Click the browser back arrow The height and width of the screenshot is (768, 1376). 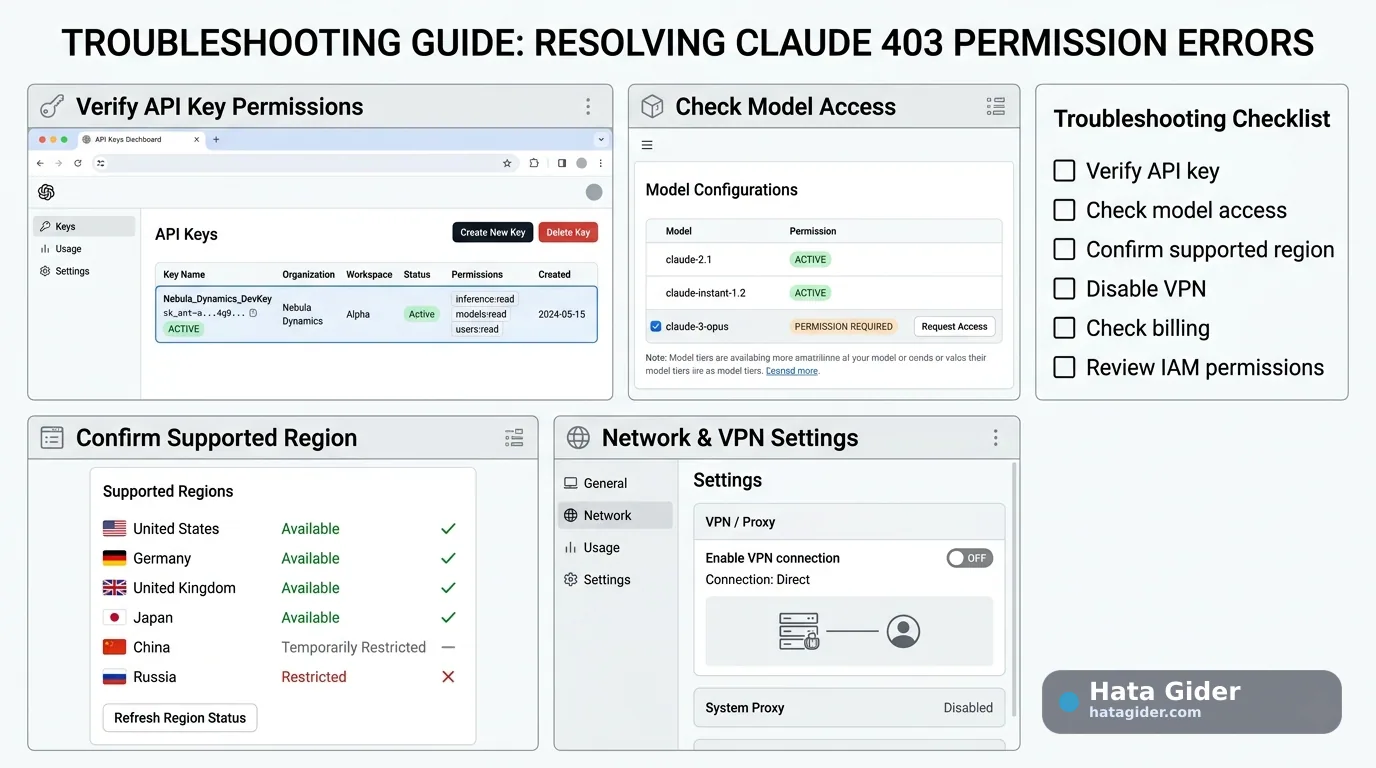pos(40,163)
